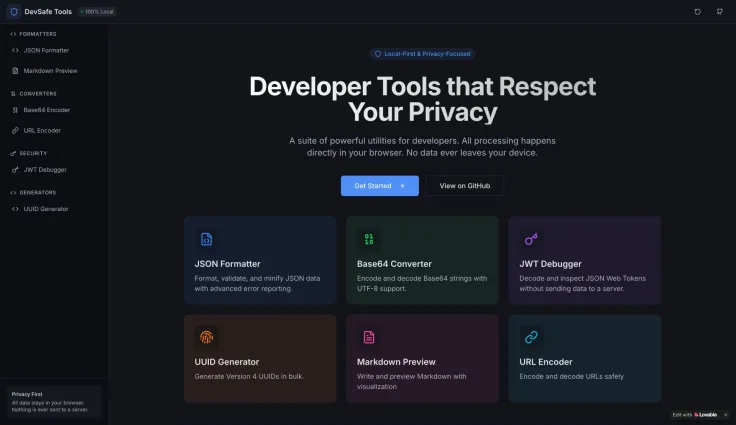Click the Privacy First notice in sidebar
Image resolution: width=736 pixels, height=425 pixels.
(54, 402)
